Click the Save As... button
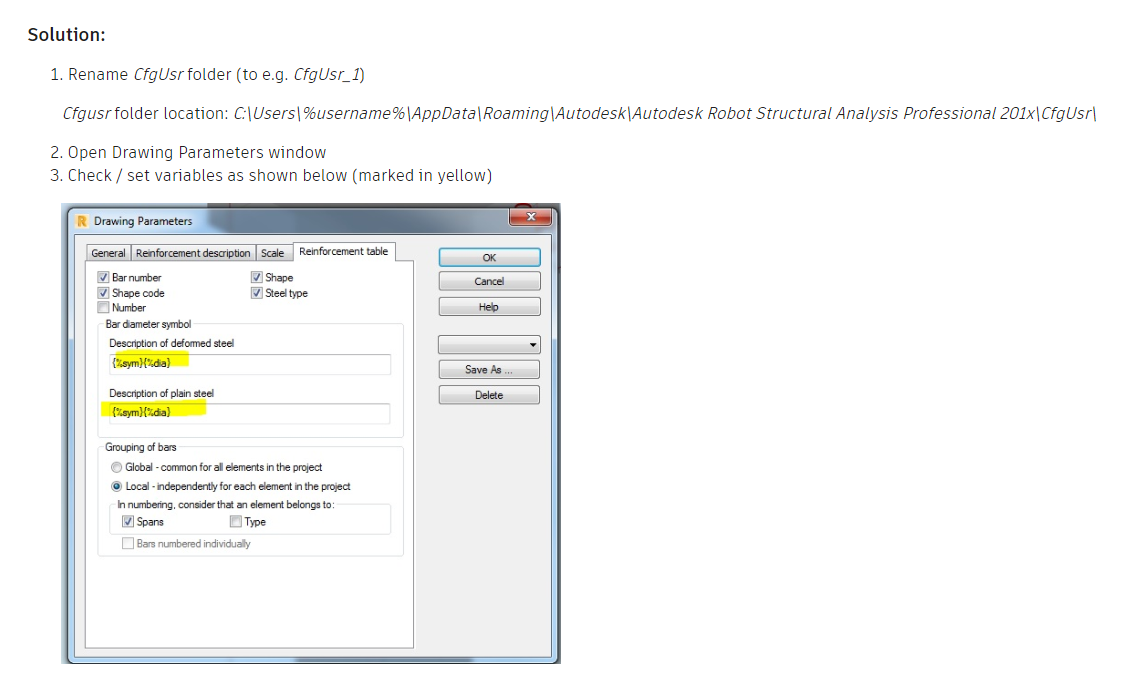Screen dimensions: 1141x684 [x=489, y=370]
